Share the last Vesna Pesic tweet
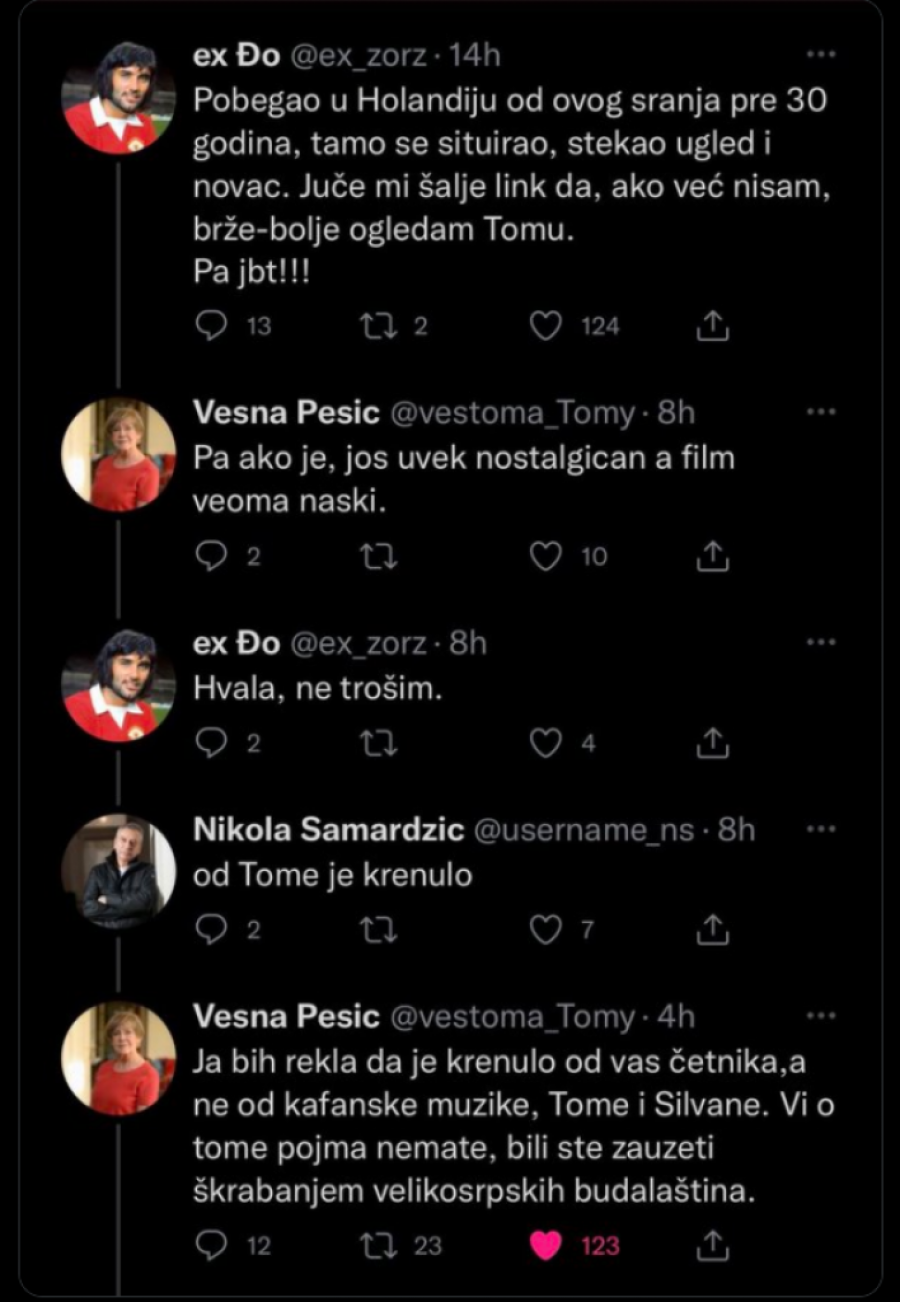The image size is (900, 1302). 710,1245
